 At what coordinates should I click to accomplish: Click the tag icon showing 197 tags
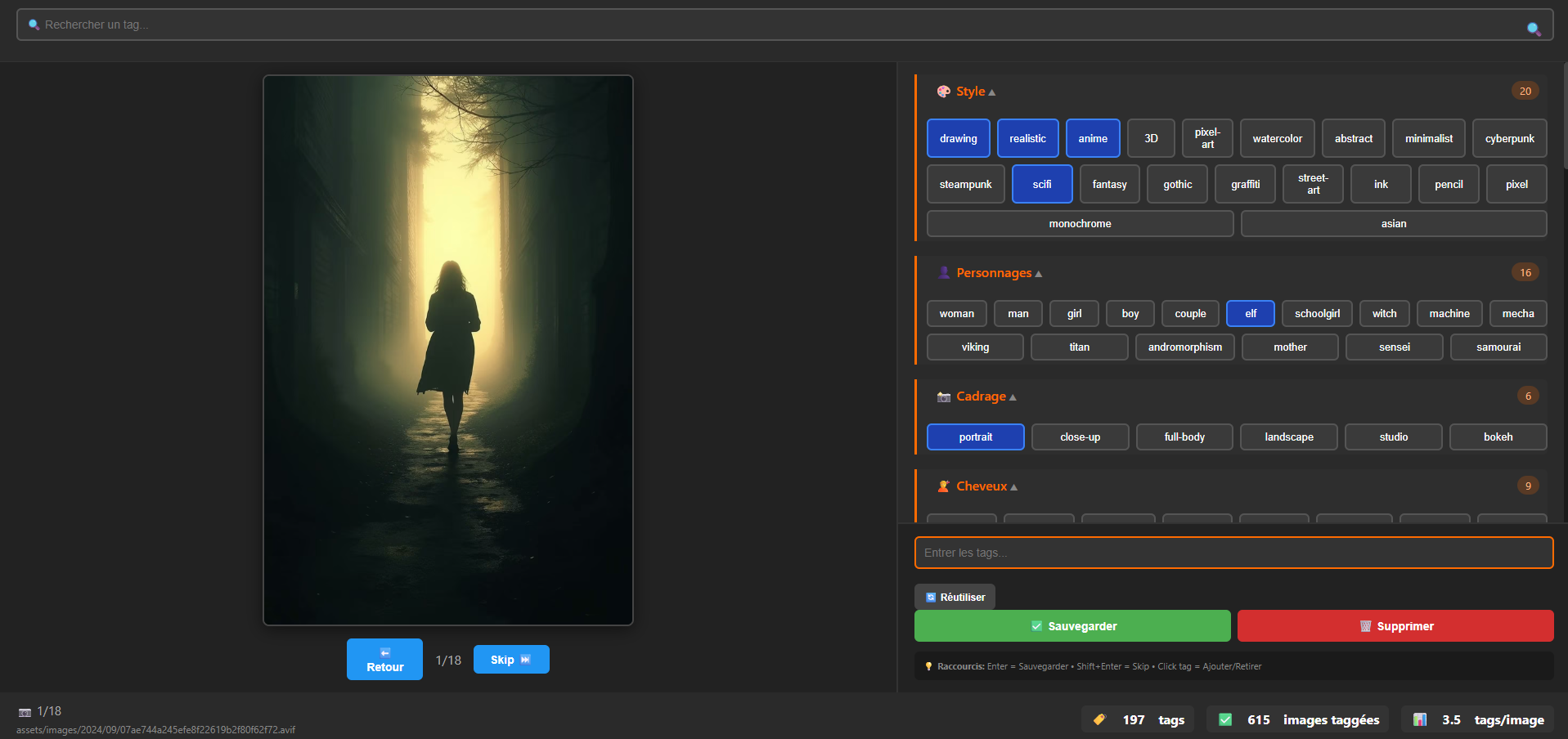coord(1100,719)
